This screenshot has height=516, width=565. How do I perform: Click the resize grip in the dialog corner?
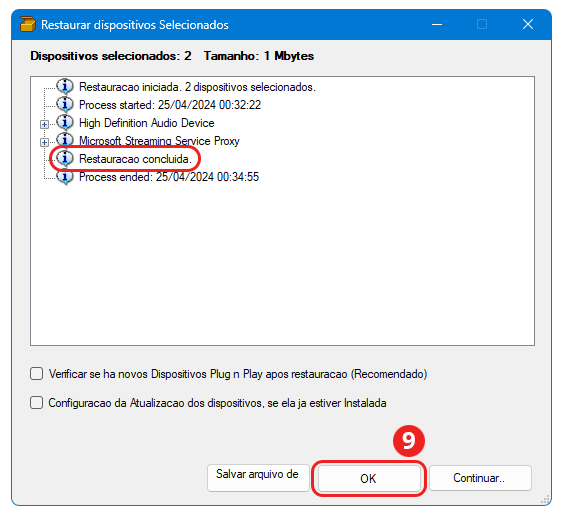545,499
